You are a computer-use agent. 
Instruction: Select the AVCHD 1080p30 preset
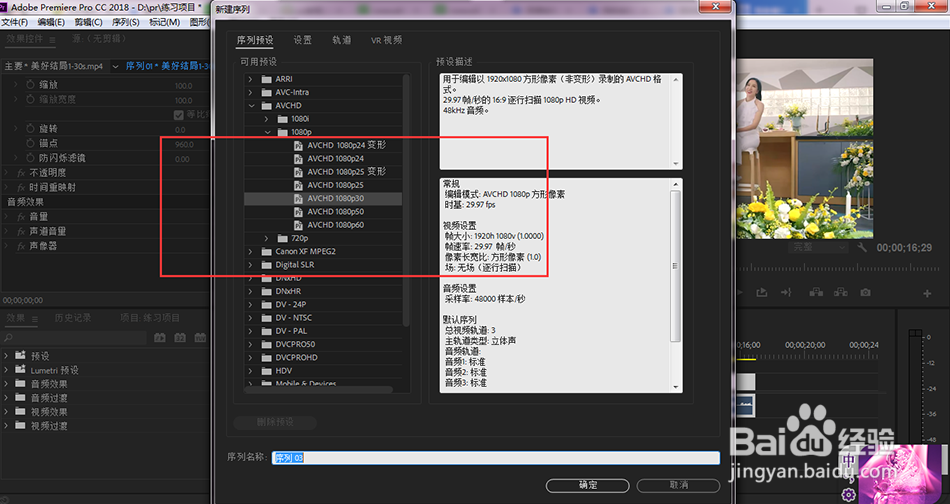[x=323, y=198]
